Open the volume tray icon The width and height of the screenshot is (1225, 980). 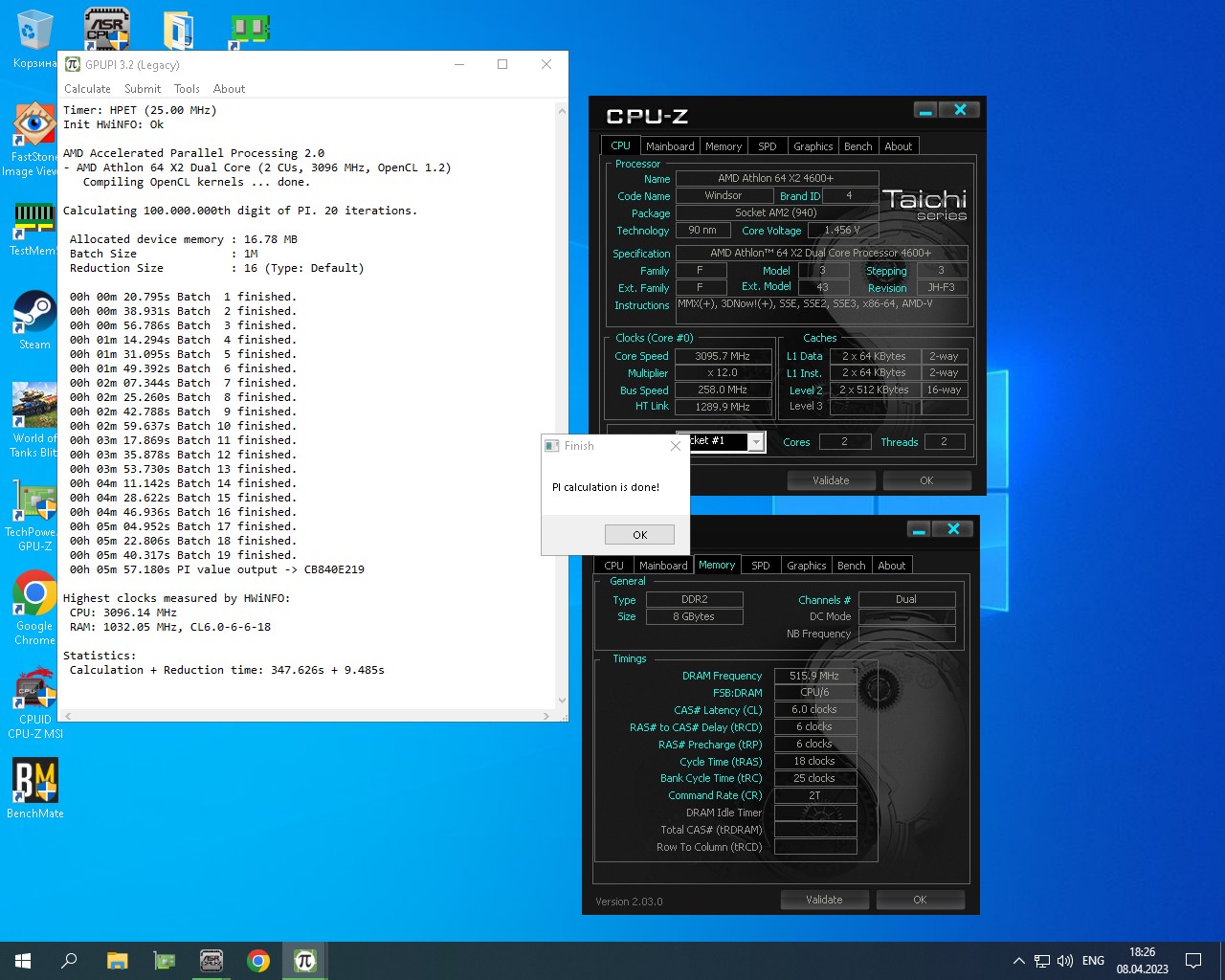tap(1065, 961)
